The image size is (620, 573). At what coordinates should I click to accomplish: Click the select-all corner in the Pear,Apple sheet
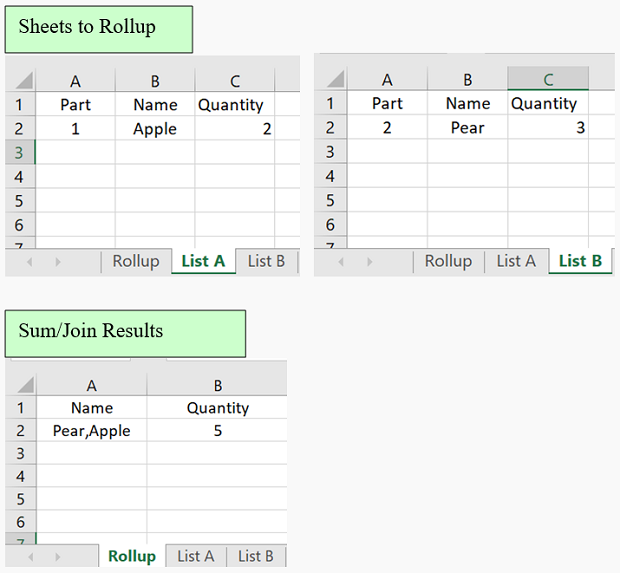[x=22, y=385]
